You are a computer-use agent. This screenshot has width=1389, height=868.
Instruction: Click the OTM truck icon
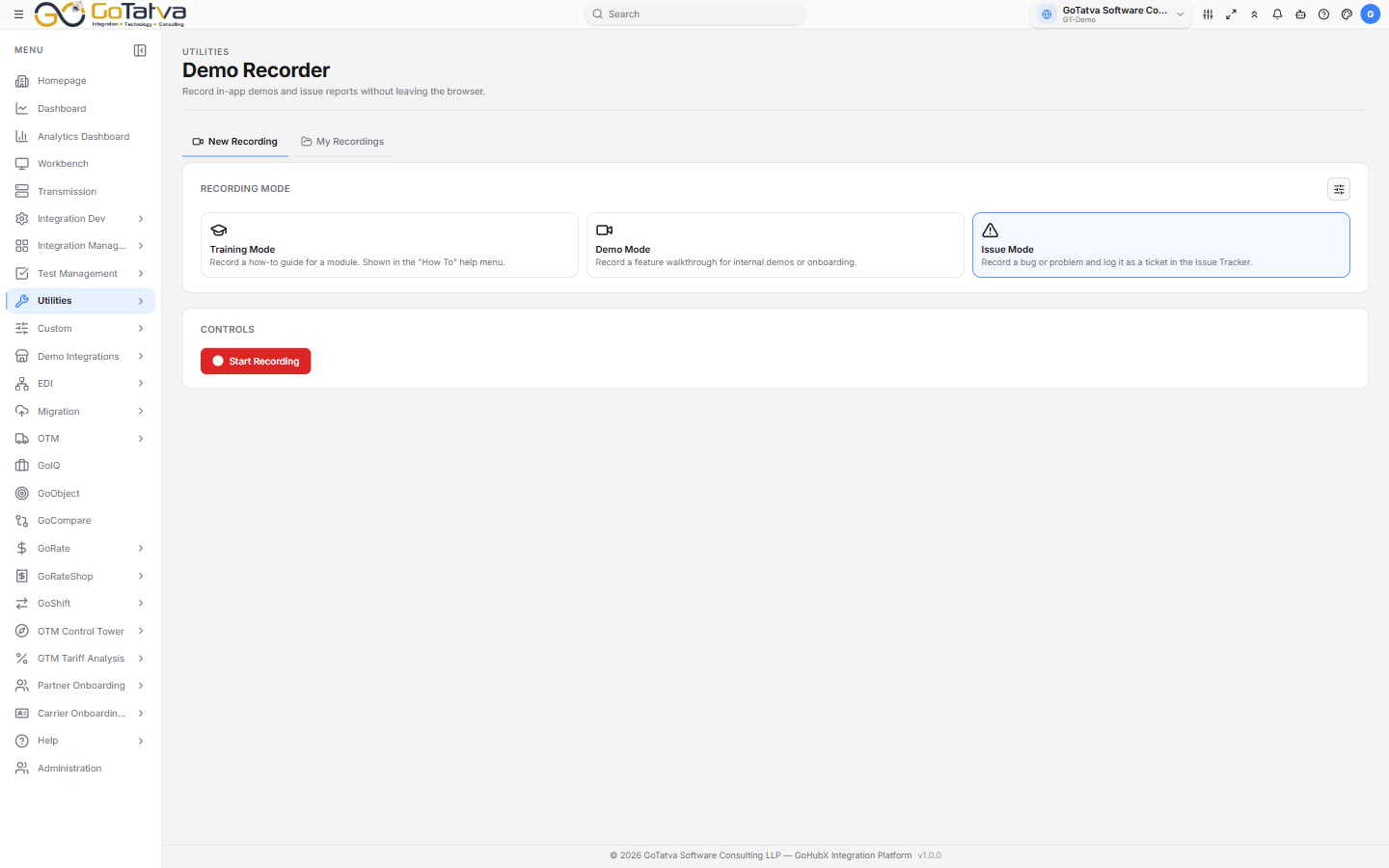[22, 439]
